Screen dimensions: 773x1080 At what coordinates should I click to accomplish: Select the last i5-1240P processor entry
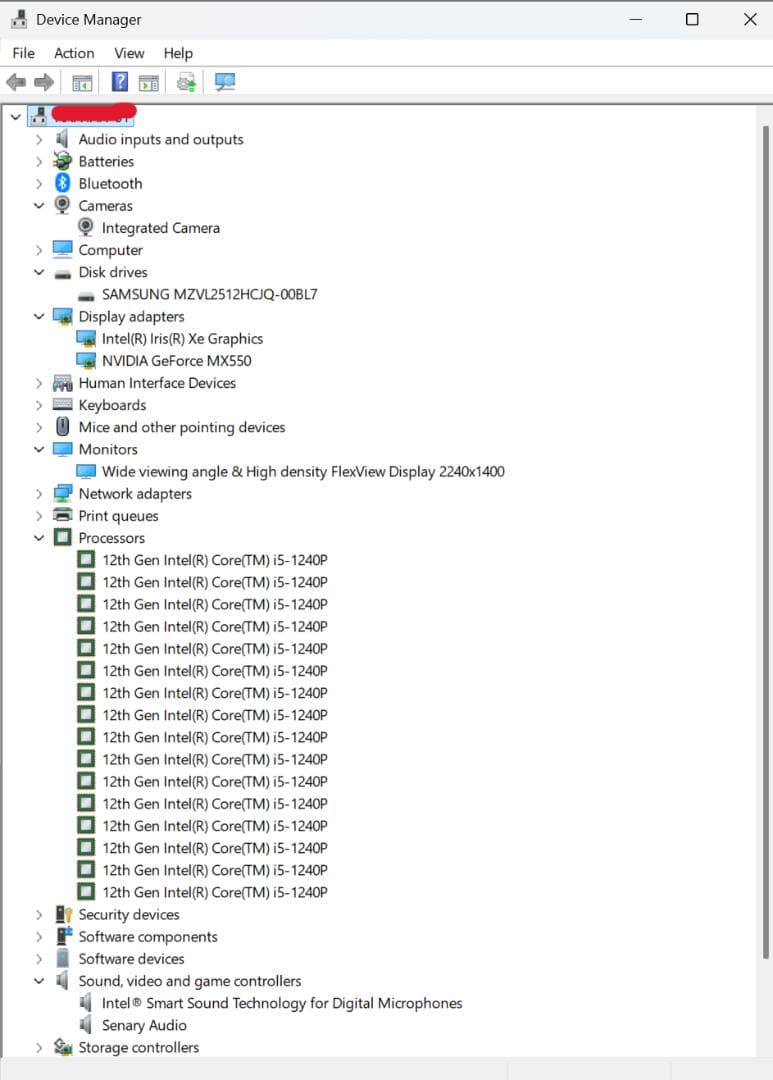[x=214, y=892]
